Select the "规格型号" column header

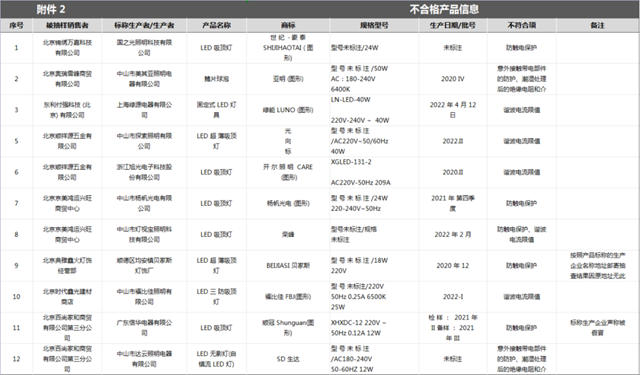(374, 25)
